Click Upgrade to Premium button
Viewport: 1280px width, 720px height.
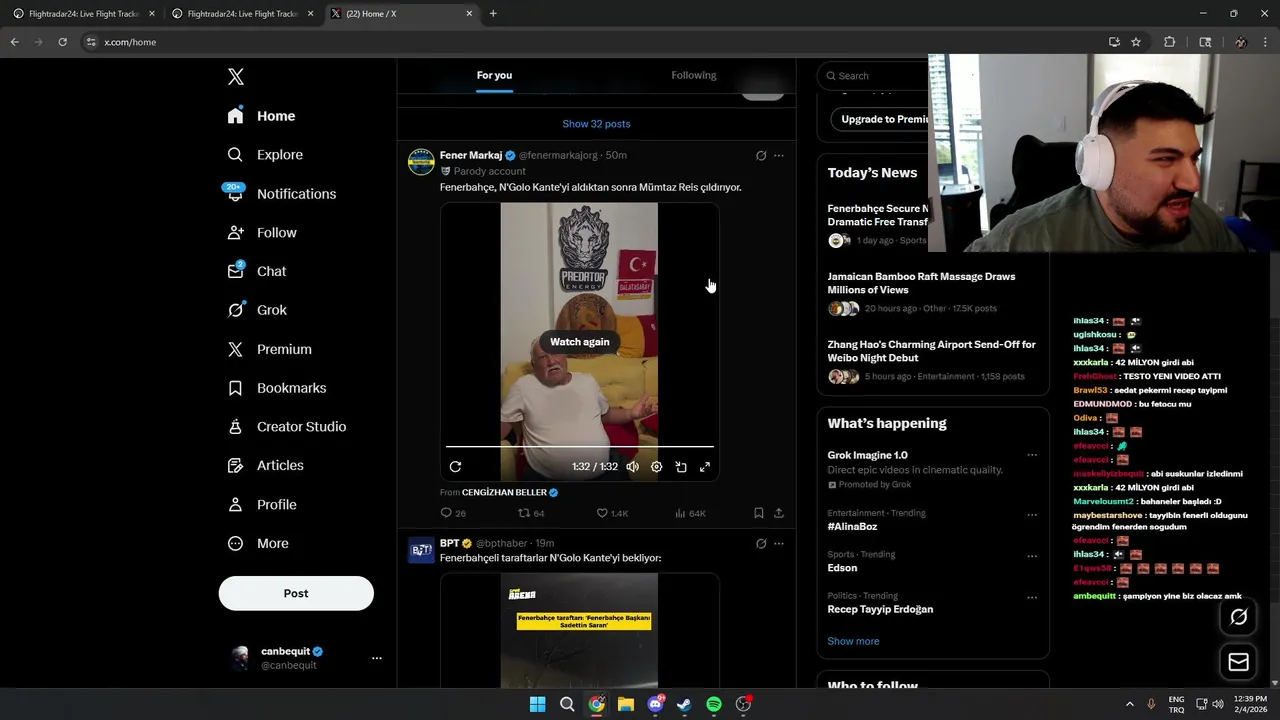[x=880, y=119]
